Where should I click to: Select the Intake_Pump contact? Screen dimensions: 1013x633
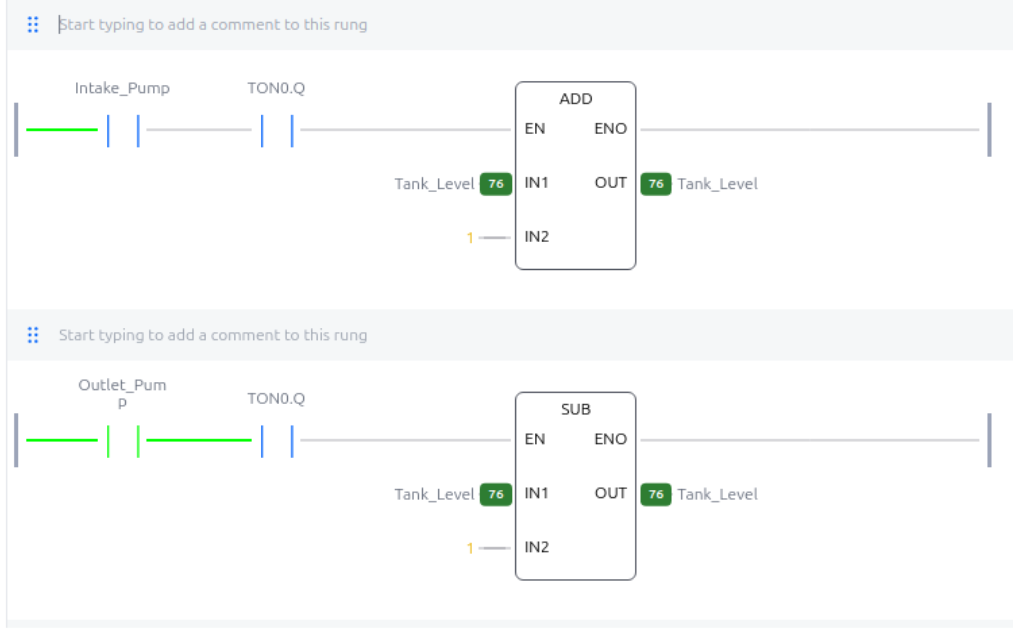point(123,130)
